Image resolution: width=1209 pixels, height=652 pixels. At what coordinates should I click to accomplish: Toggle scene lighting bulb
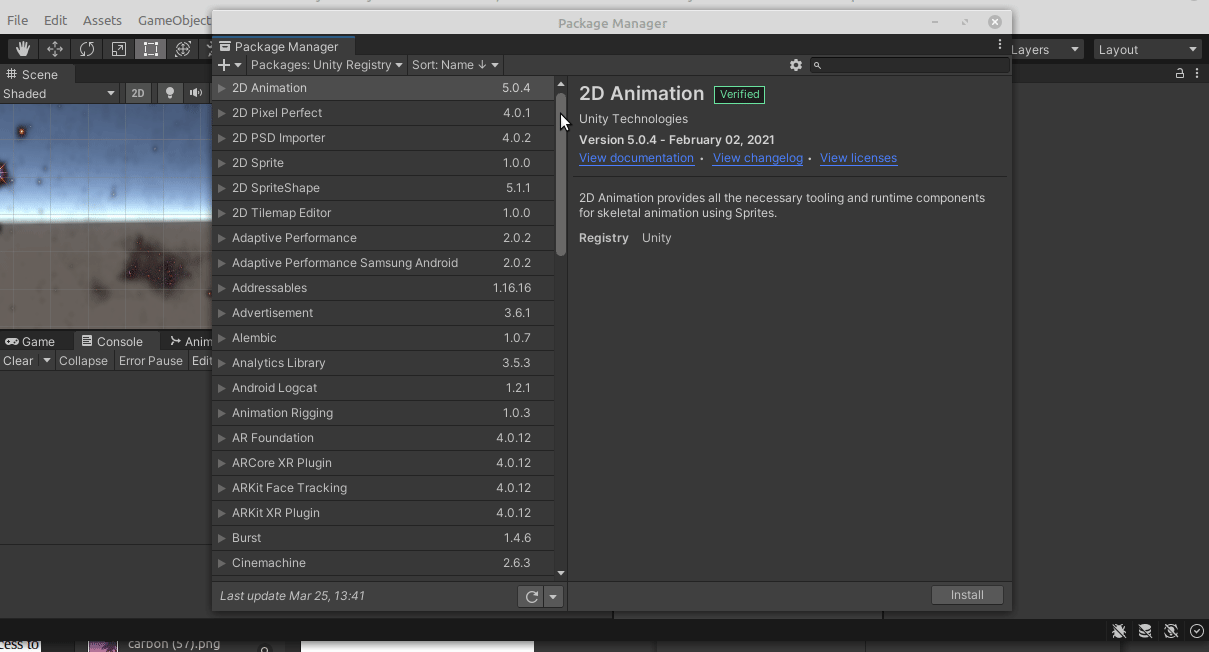170,93
